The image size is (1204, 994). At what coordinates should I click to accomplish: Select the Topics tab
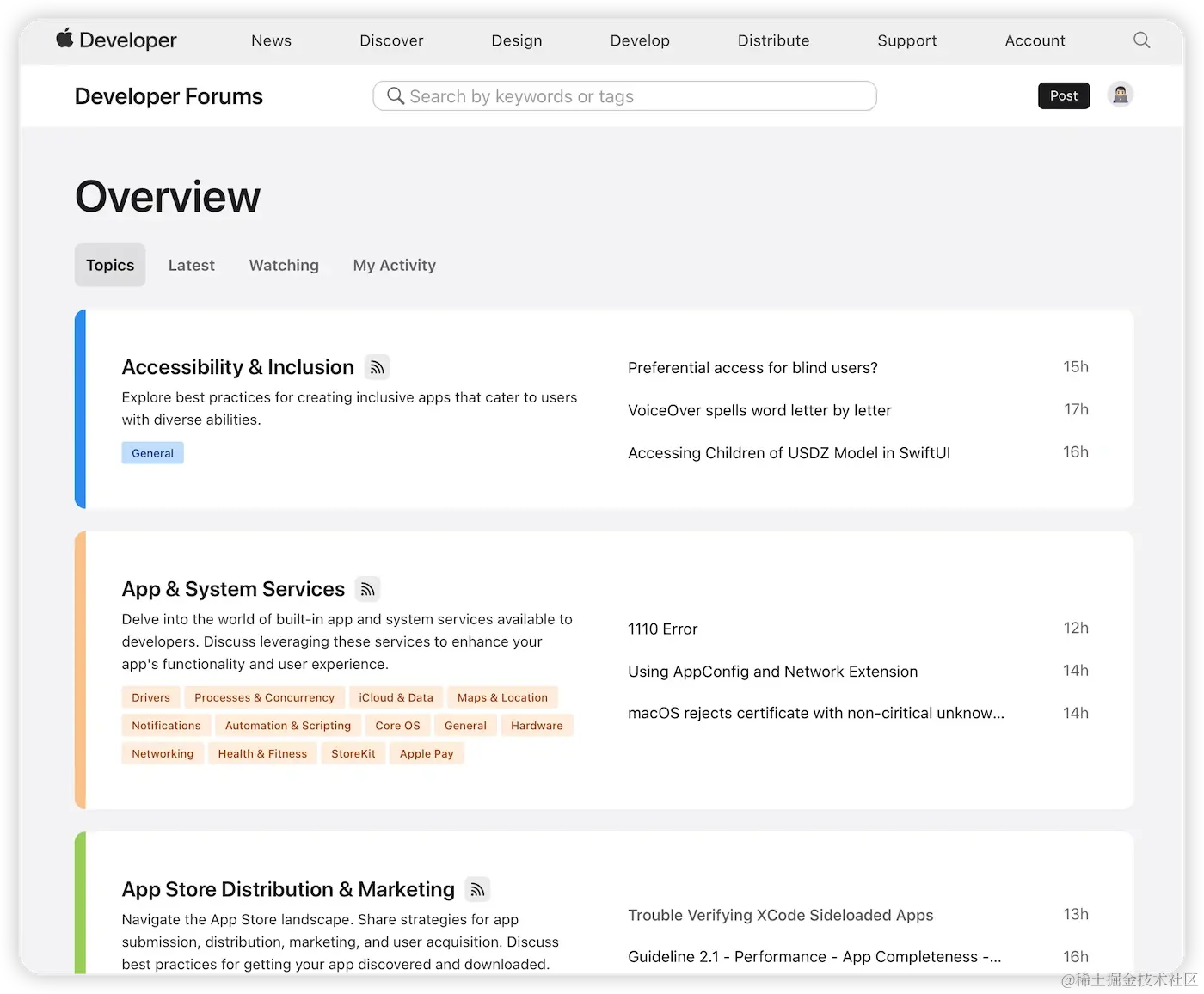pos(110,265)
